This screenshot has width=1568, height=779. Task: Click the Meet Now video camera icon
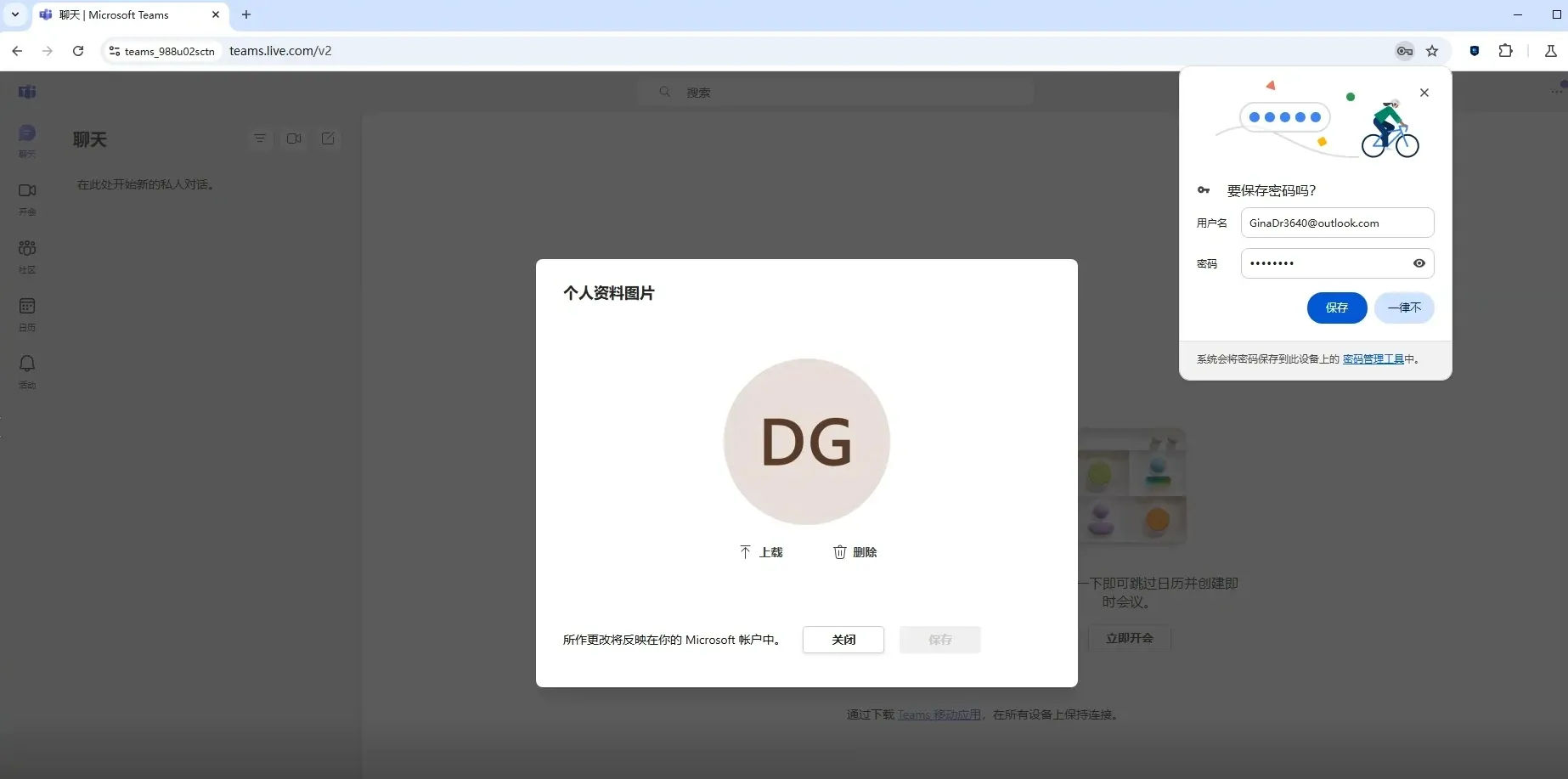(294, 138)
